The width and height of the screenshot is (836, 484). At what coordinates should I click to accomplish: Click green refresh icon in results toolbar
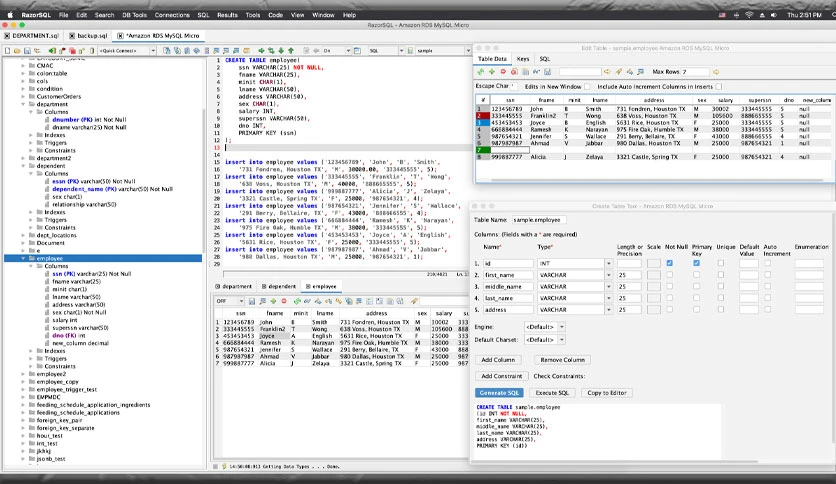pyautogui.click(x=298, y=301)
